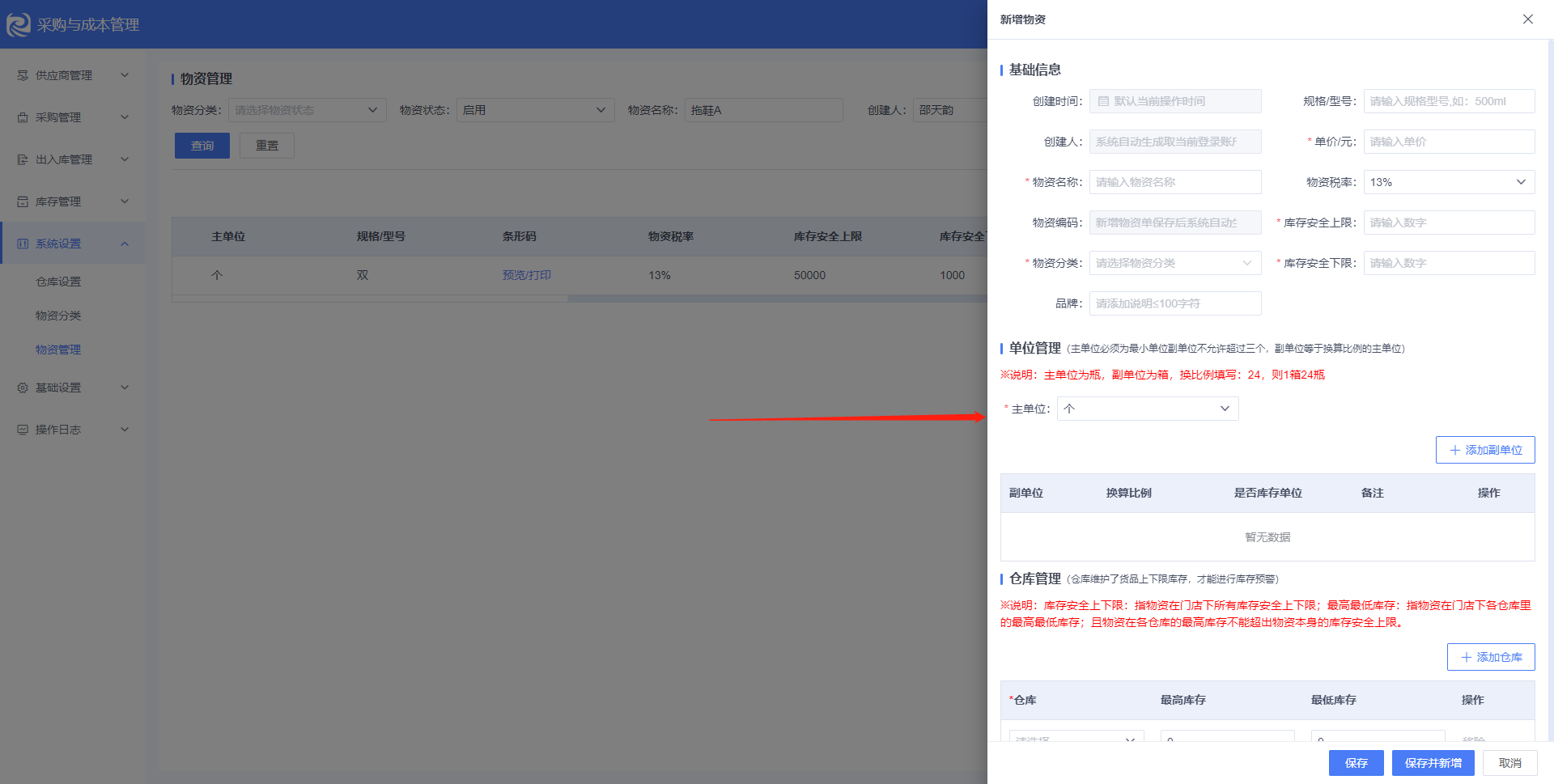Click the 暂无数据 empty table text
The image size is (1554, 784).
pos(1267,537)
